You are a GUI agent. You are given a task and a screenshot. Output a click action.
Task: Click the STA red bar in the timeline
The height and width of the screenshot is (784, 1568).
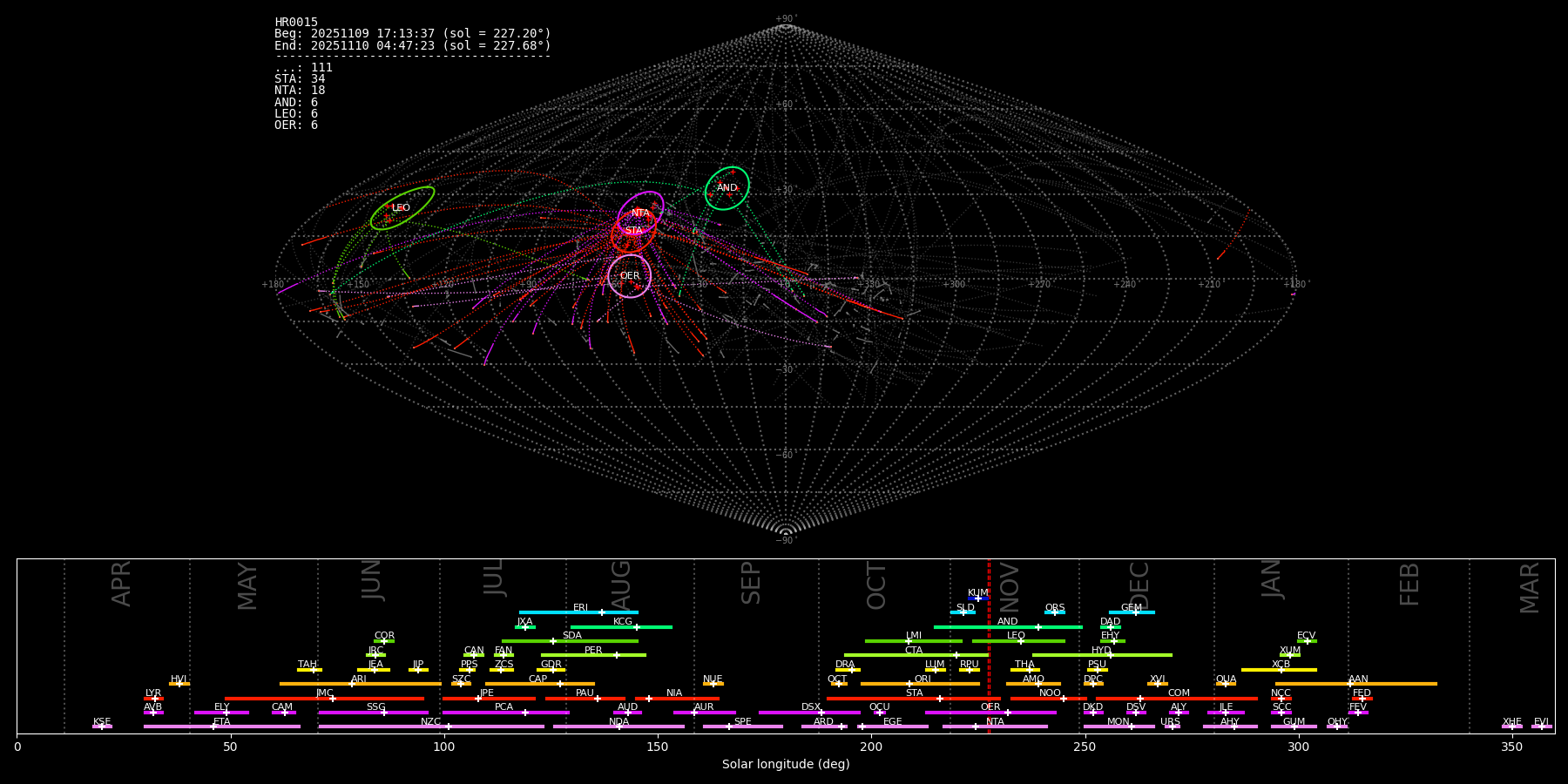(914, 699)
